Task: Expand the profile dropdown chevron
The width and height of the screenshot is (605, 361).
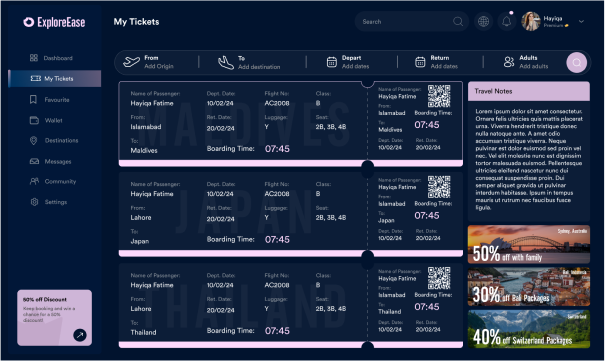Action: (581, 22)
